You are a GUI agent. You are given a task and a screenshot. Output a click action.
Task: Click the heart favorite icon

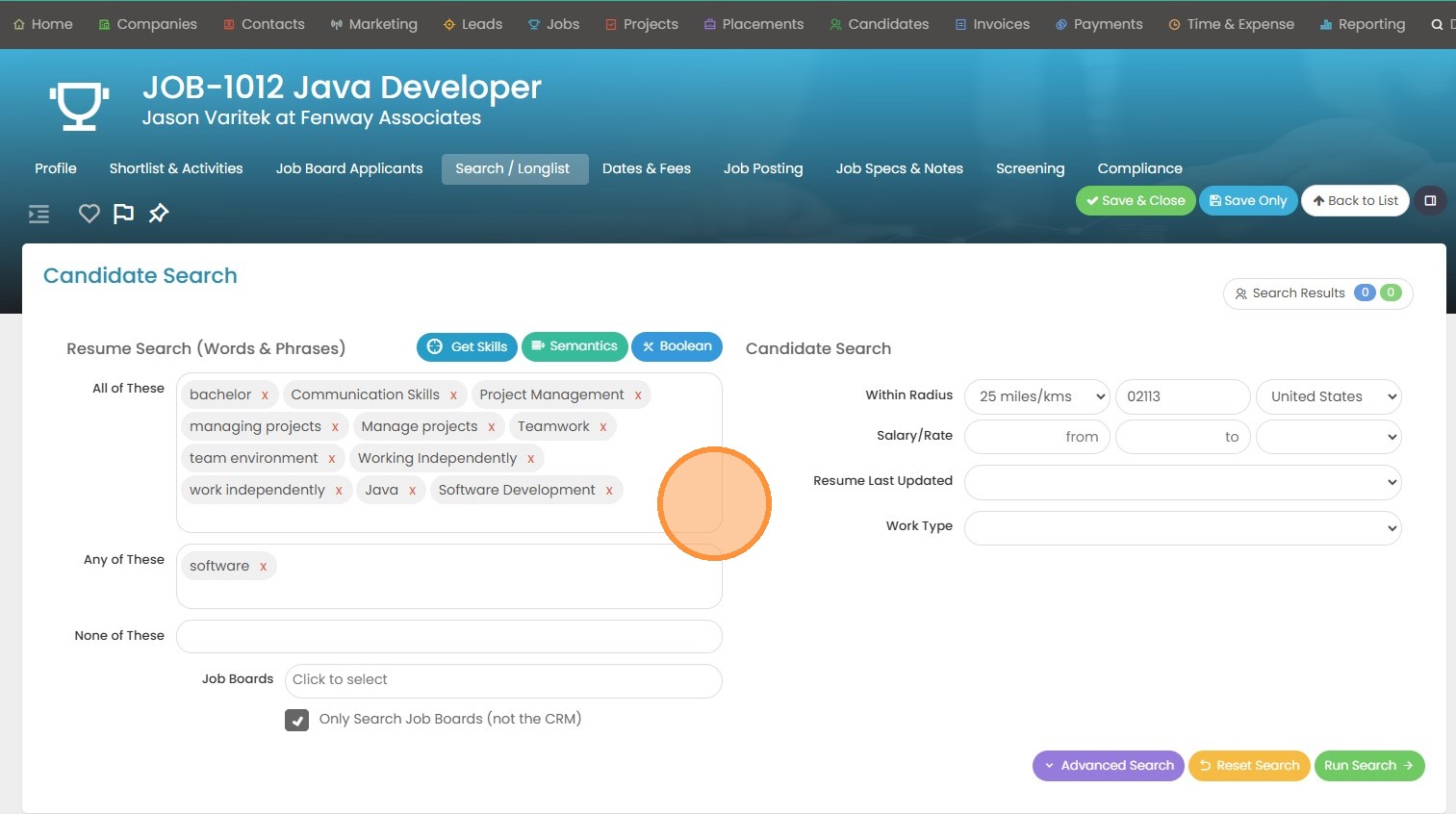coord(89,214)
